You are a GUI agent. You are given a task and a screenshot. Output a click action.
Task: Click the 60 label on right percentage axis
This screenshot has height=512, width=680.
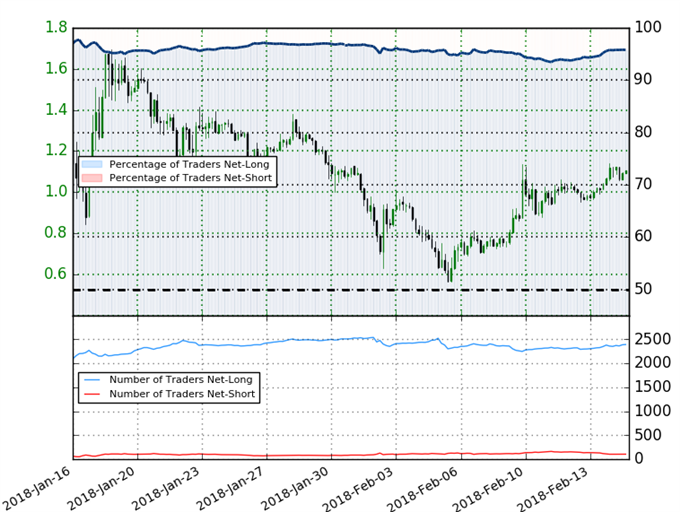(x=643, y=236)
